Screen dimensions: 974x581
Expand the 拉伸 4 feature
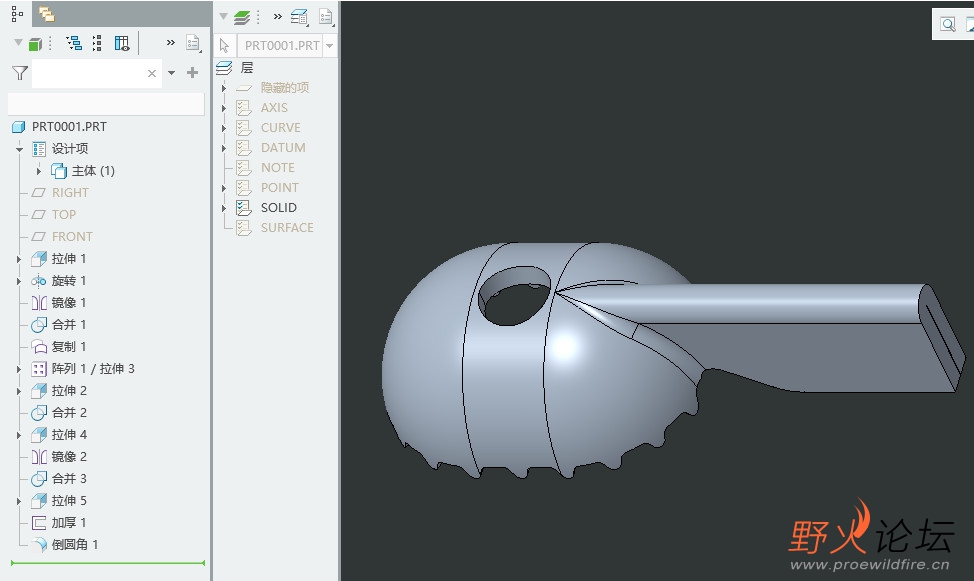click(x=19, y=435)
